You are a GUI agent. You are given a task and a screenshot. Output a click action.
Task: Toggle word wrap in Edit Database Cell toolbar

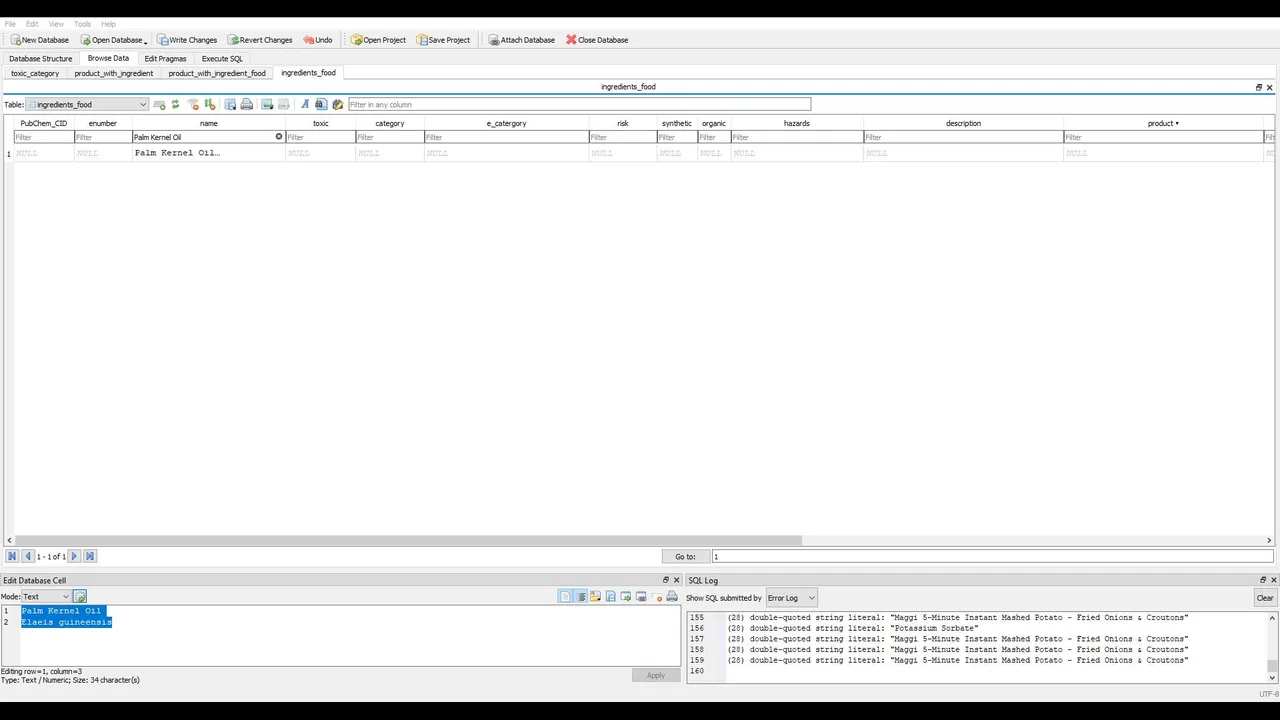(x=581, y=597)
